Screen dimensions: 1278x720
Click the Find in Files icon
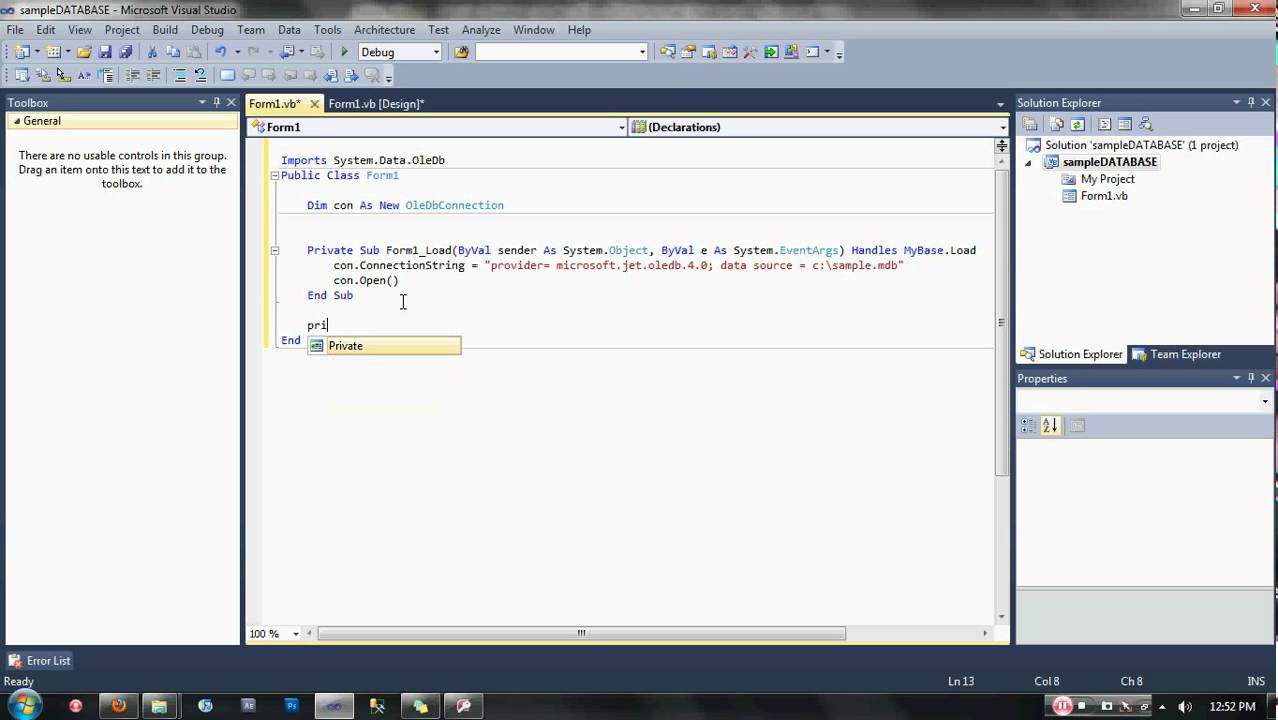(x=461, y=52)
